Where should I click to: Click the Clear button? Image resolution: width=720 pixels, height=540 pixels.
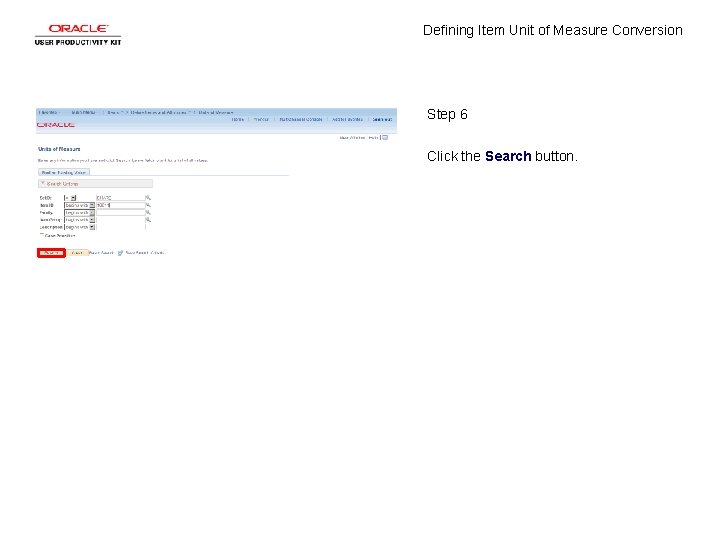(77, 253)
